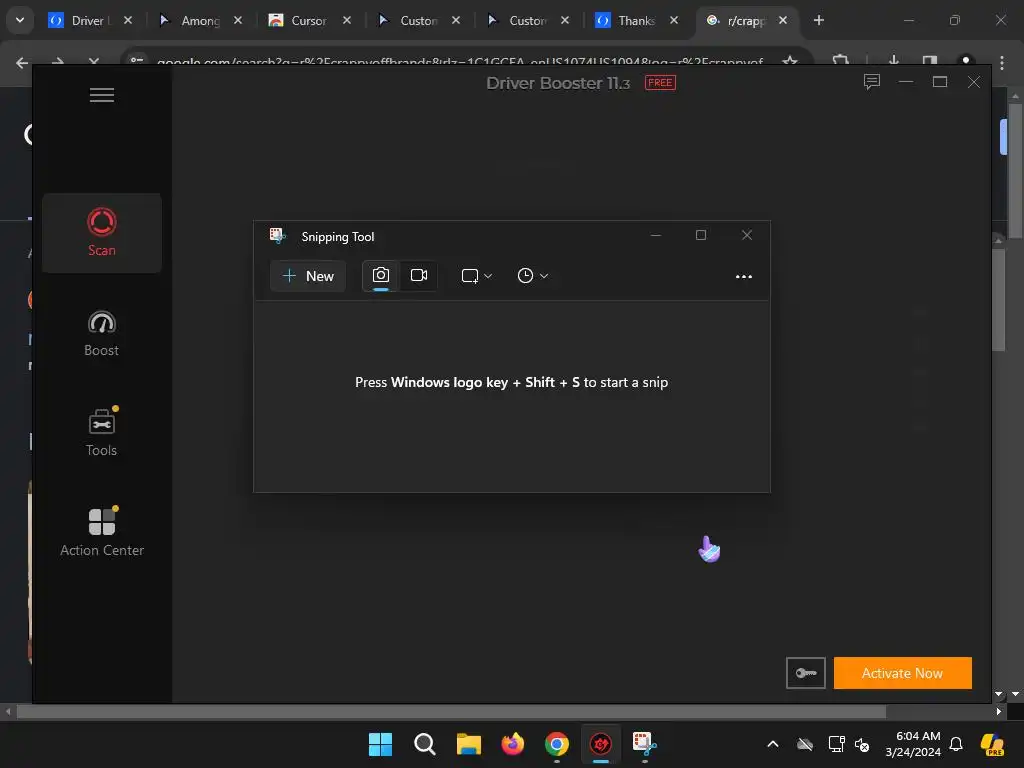Click Activate Now button
The image size is (1024, 768).
(903, 673)
